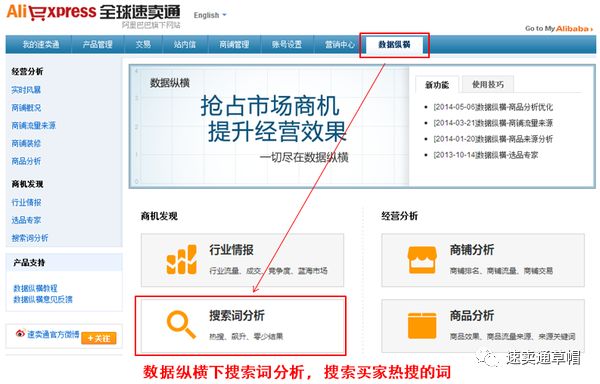Screen dimensions: 600x384
Task: Open 商铺流量来源 in sidebar
Action: [34, 125]
